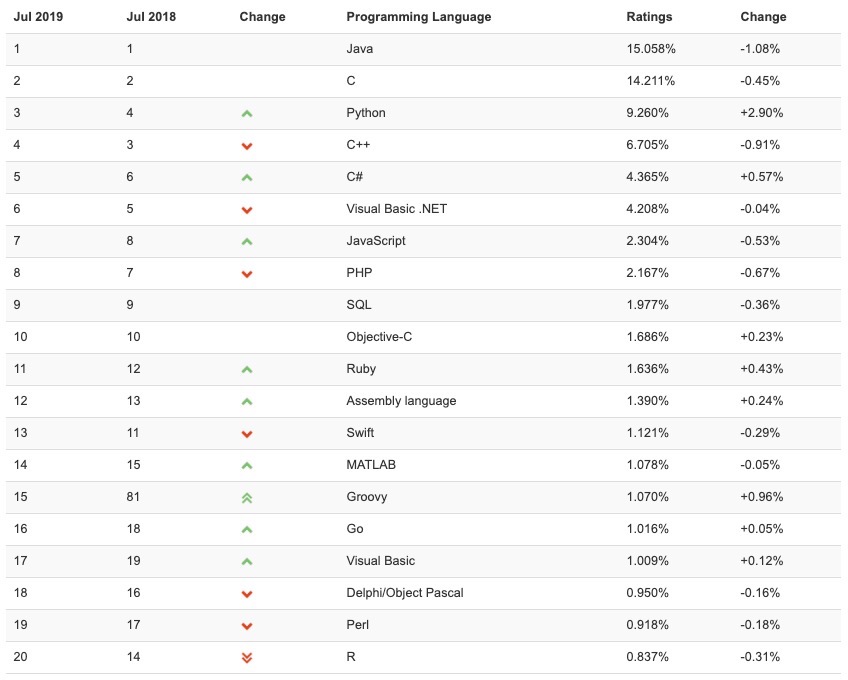Click the red down arrow beside C++
This screenshot has width=848, height=680.
click(247, 146)
